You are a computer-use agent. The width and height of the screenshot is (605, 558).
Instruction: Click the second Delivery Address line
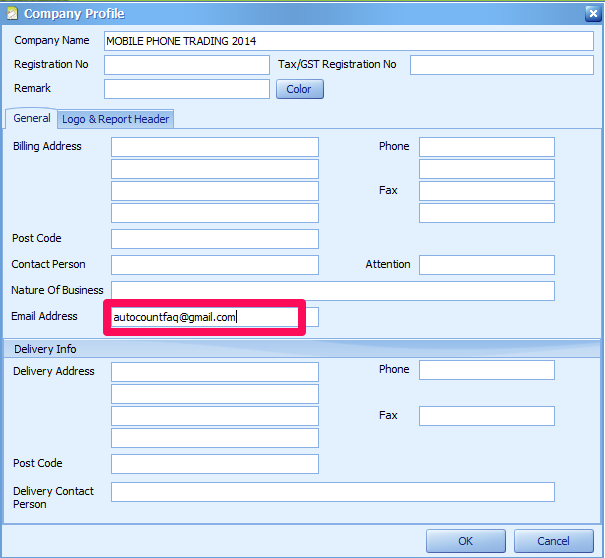pyautogui.click(x=215, y=394)
